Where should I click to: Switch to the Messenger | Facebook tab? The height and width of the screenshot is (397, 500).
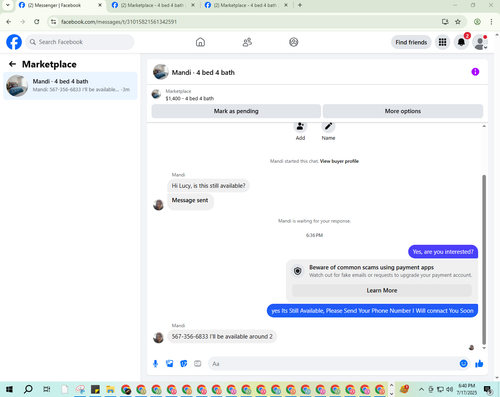click(x=60, y=5)
